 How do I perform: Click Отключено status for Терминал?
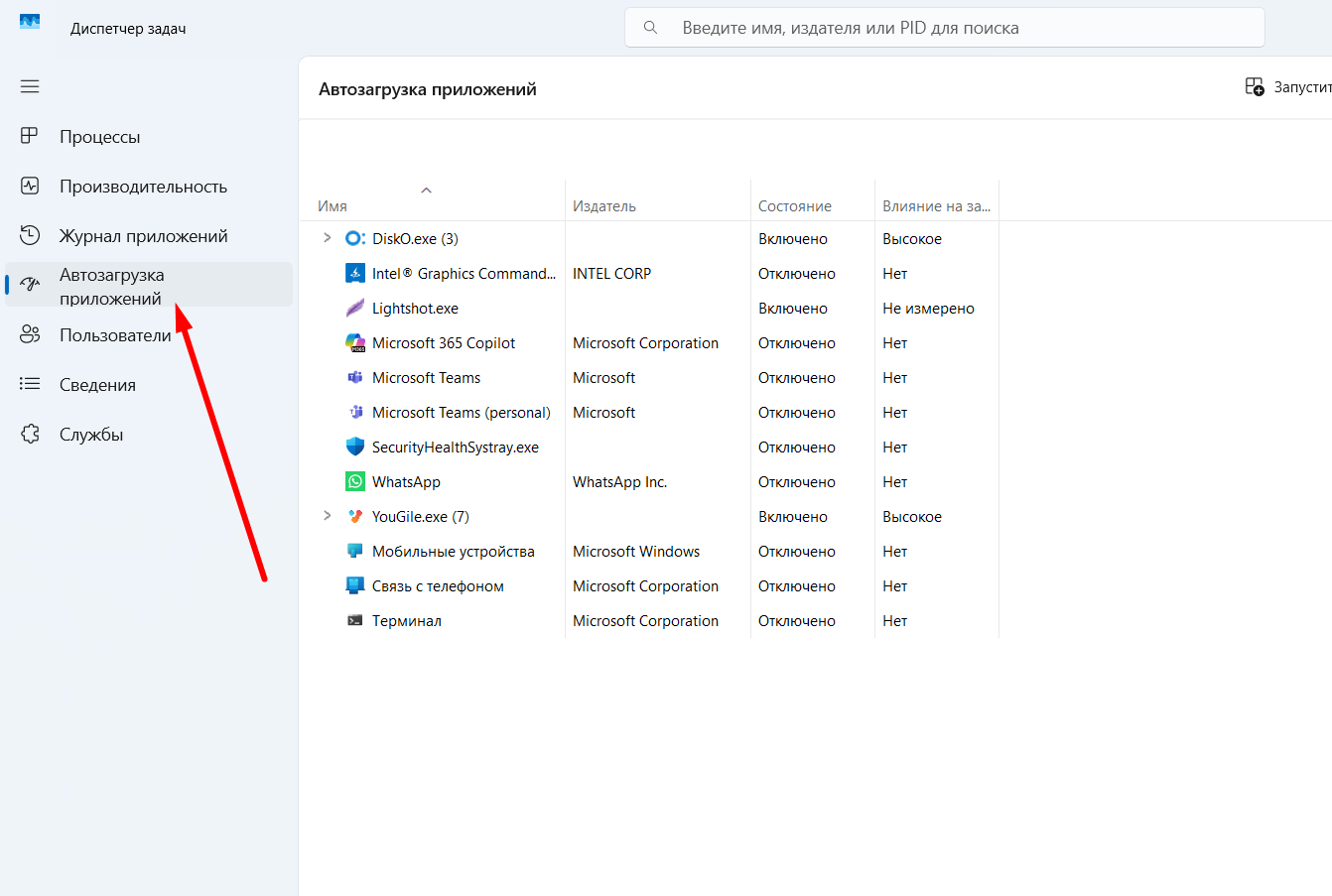pyautogui.click(x=797, y=621)
